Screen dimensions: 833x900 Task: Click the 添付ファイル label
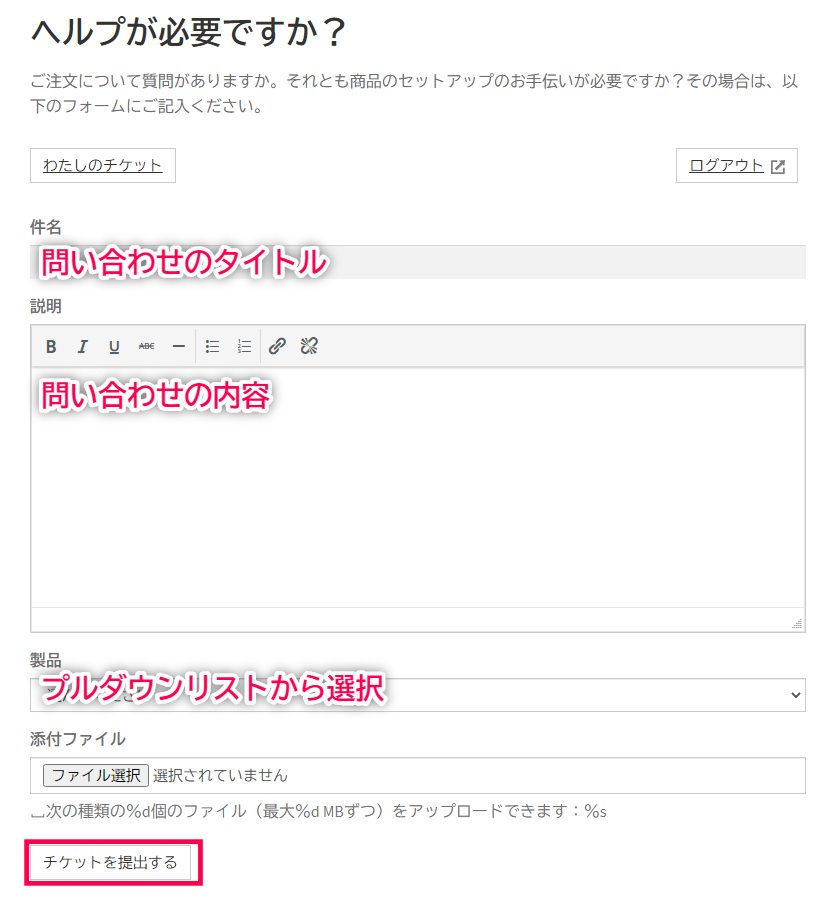[78, 739]
